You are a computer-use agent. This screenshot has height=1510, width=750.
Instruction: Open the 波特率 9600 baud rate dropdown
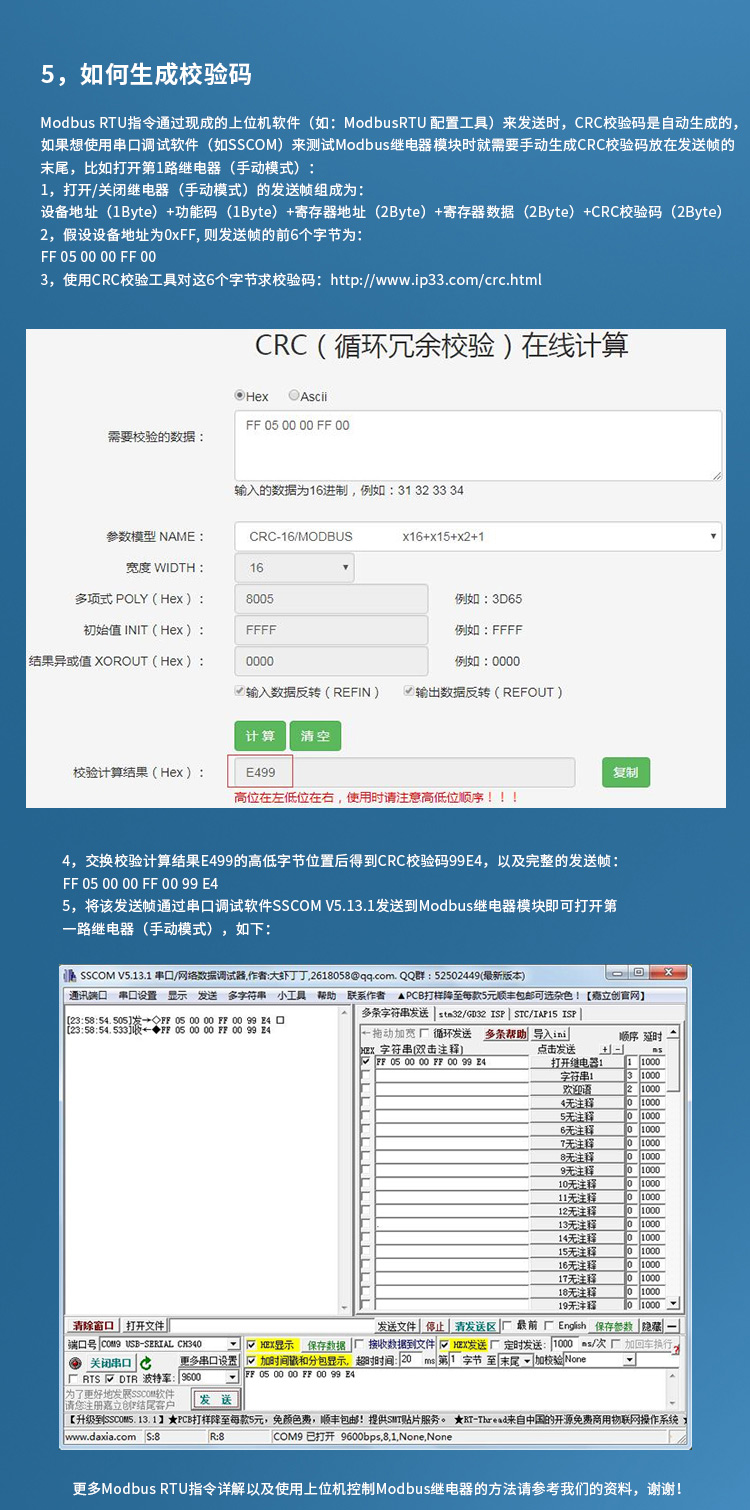pos(208,1378)
